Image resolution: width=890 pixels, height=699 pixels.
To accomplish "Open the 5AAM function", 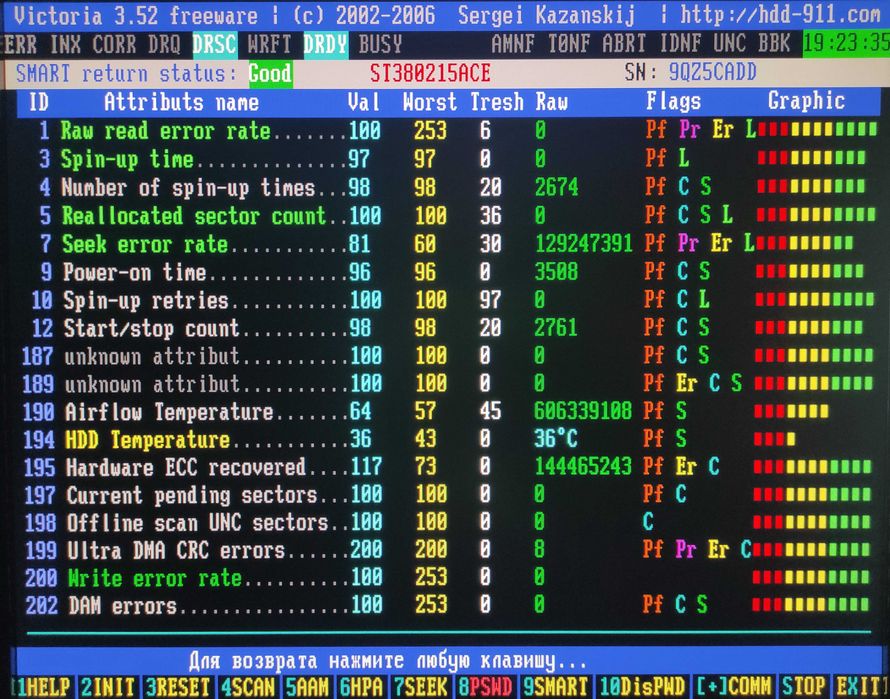I will (308, 687).
